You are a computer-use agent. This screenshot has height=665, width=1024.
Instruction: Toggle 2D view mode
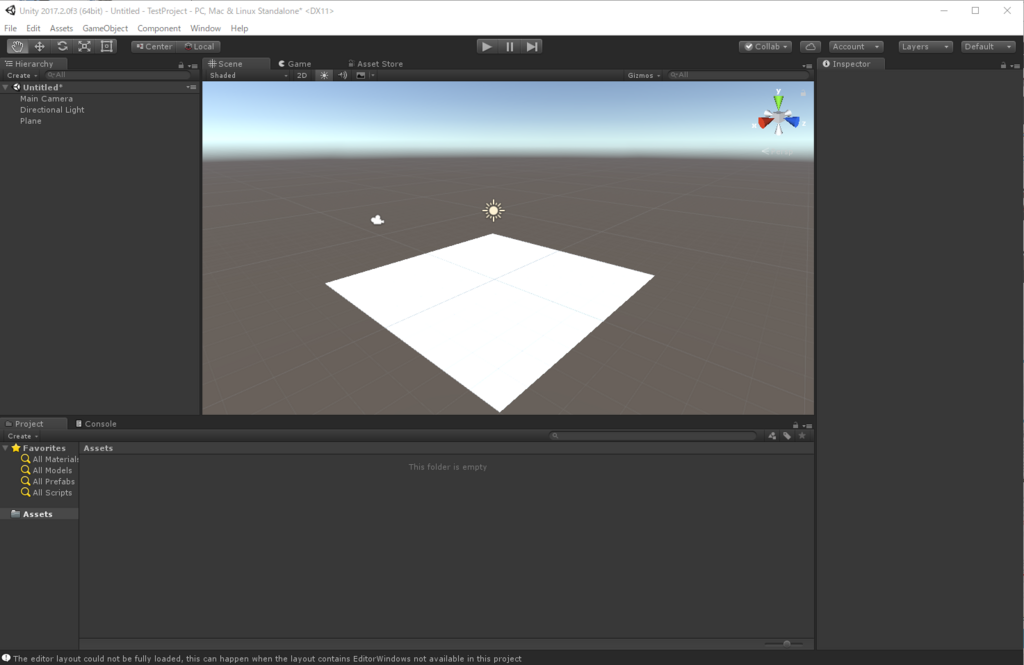(x=302, y=75)
